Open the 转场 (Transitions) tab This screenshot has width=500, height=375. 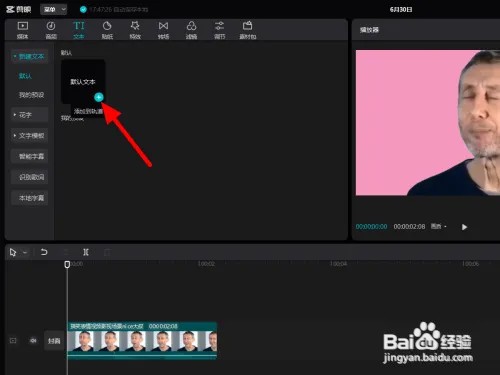click(x=163, y=30)
